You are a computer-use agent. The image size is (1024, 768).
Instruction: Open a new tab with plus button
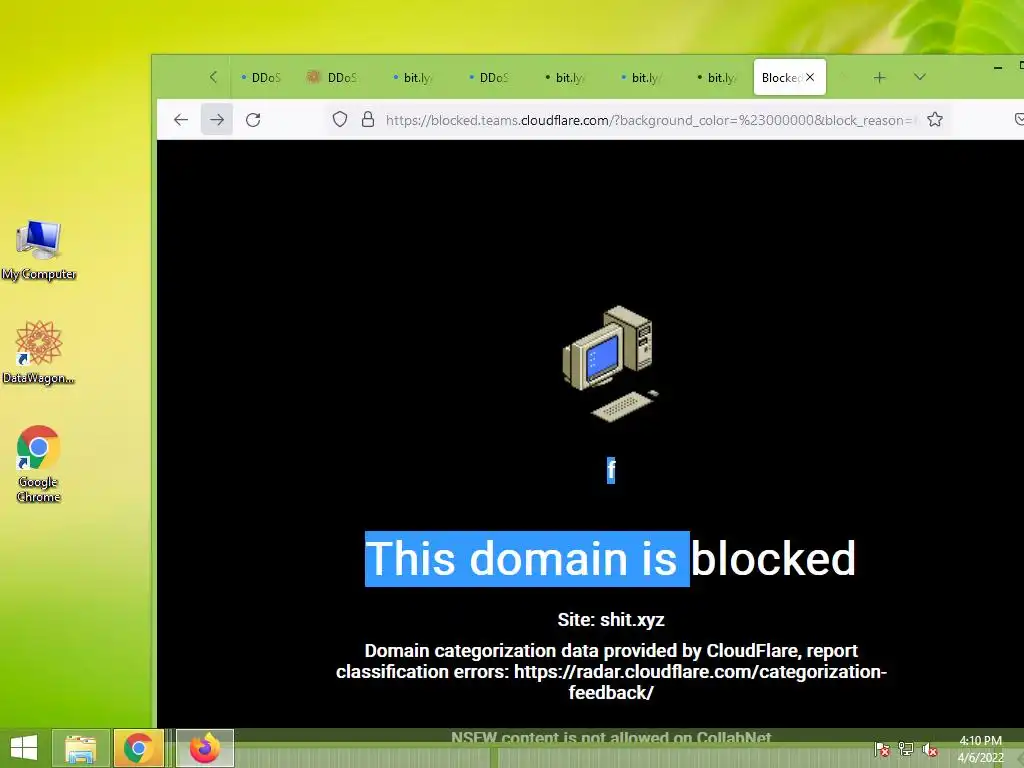coord(880,78)
